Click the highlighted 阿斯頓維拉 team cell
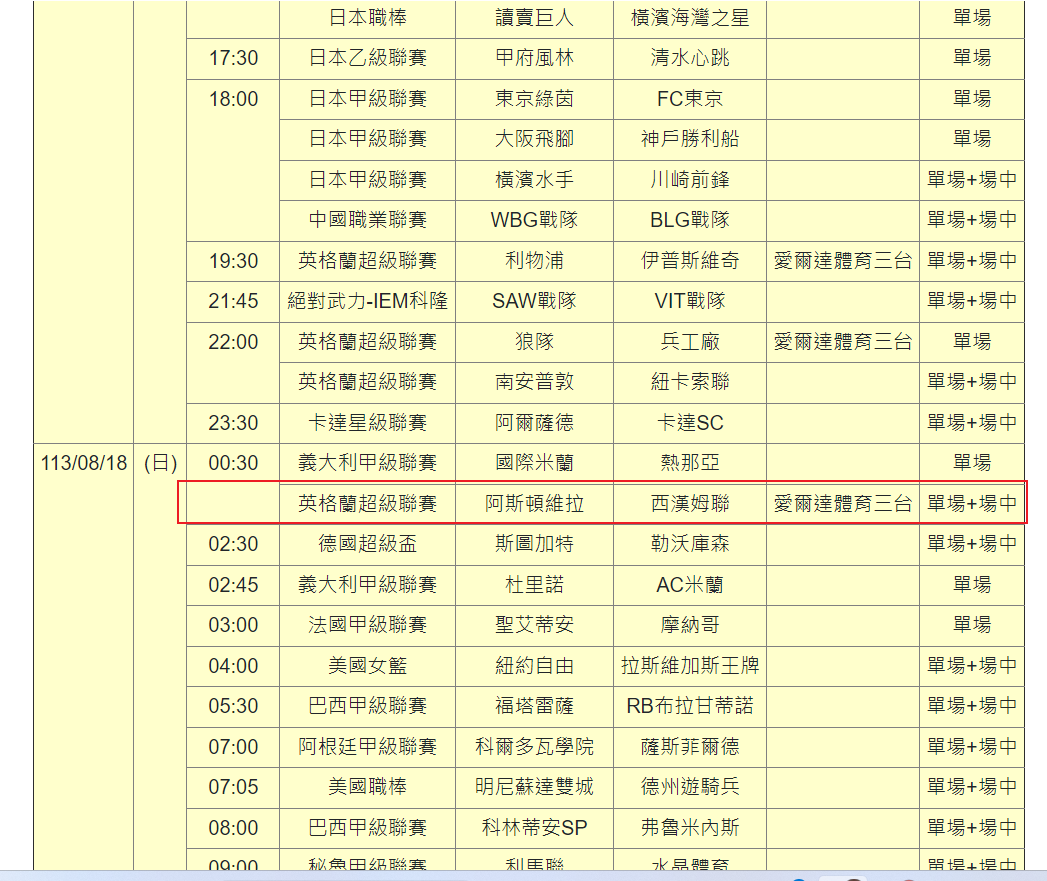 pos(534,503)
